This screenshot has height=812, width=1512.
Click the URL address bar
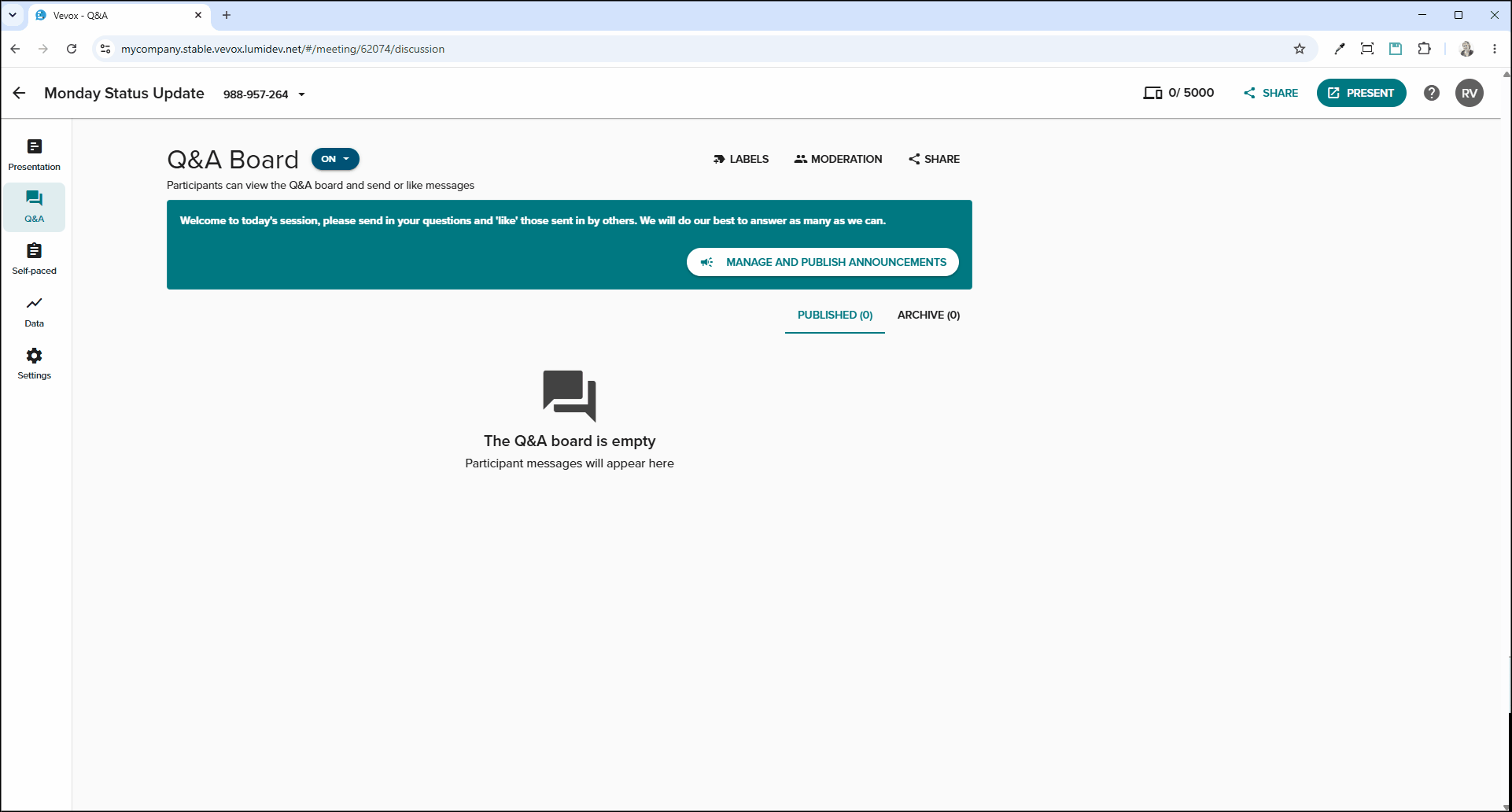pos(704,49)
